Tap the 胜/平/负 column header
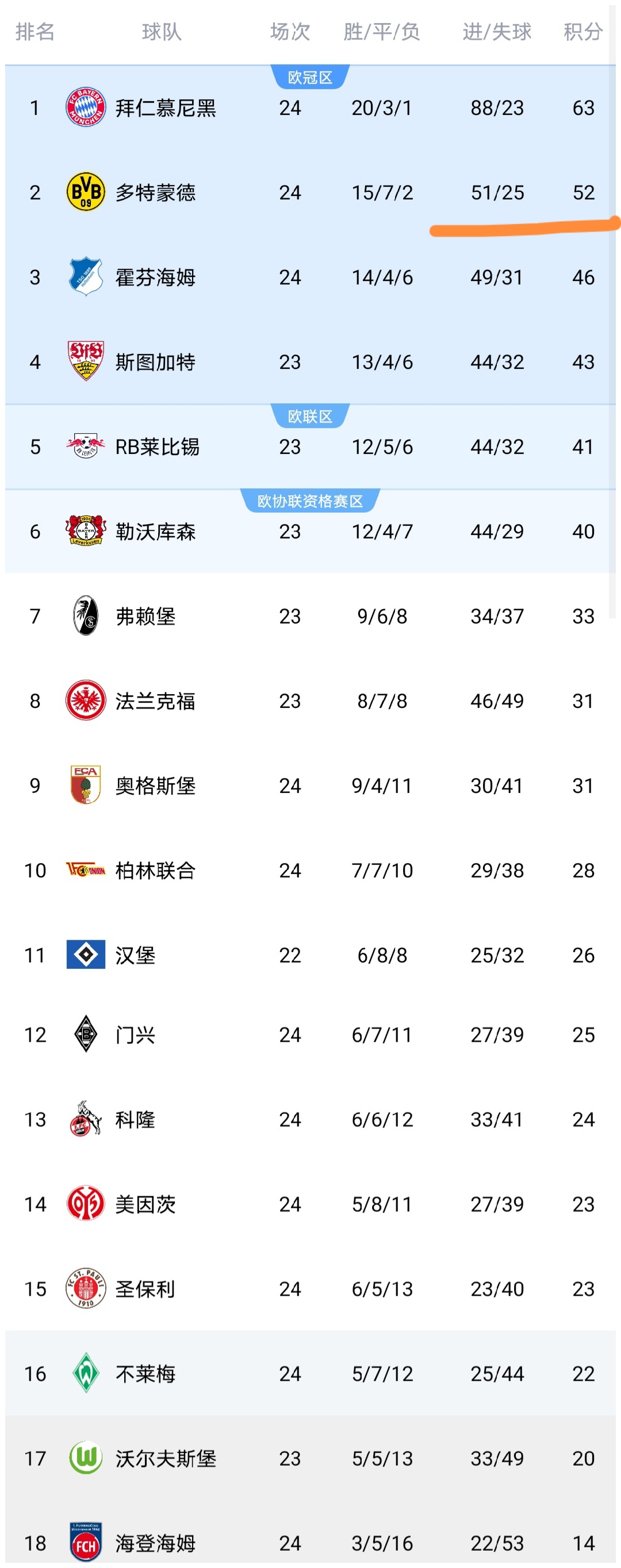The width and height of the screenshot is (621, 1568). pyautogui.click(x=381, y=32)
